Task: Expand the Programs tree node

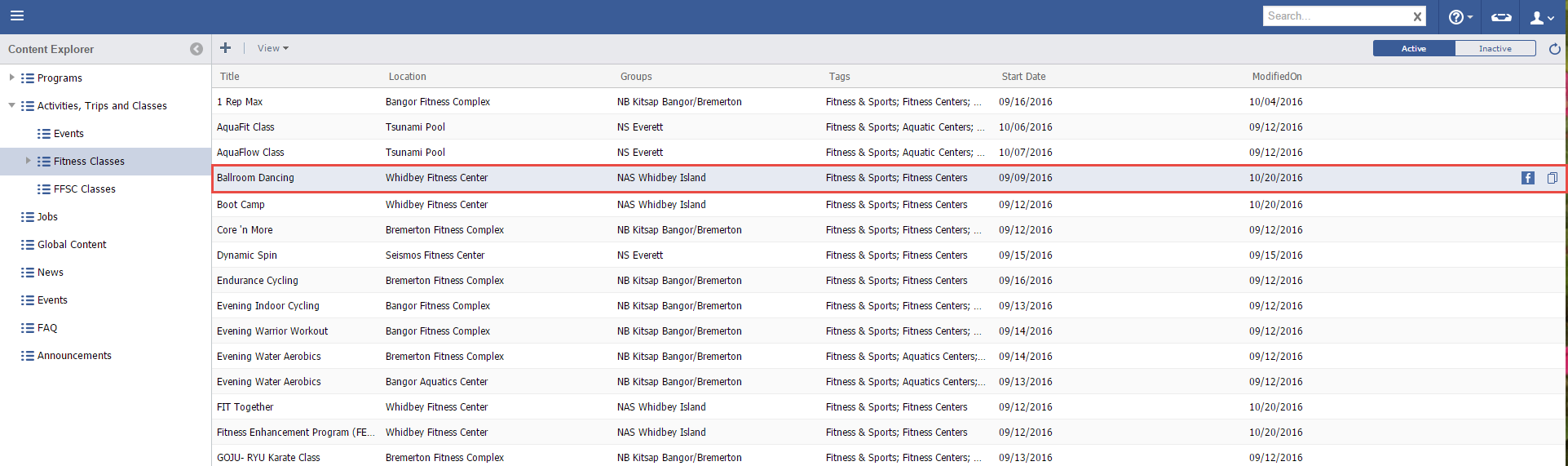Action: point(11,78)
